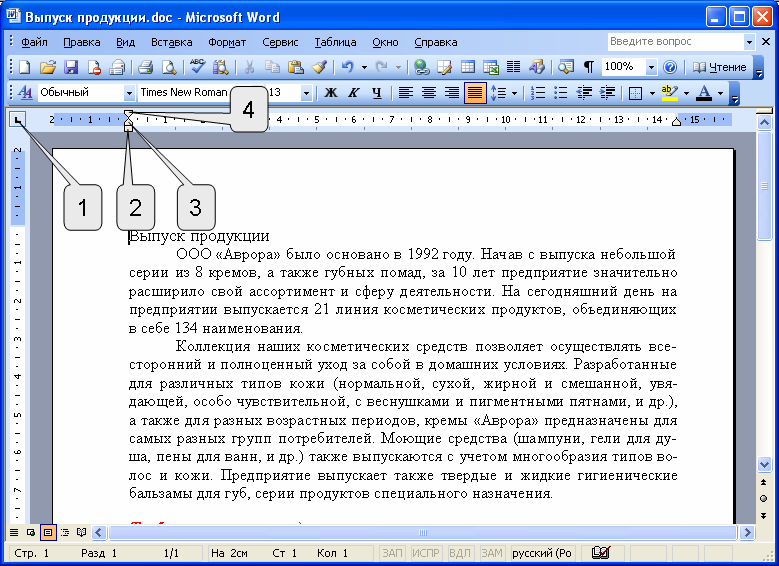Paste from clipboard icon
779x566 pixels.
click(x=296, y=67)
